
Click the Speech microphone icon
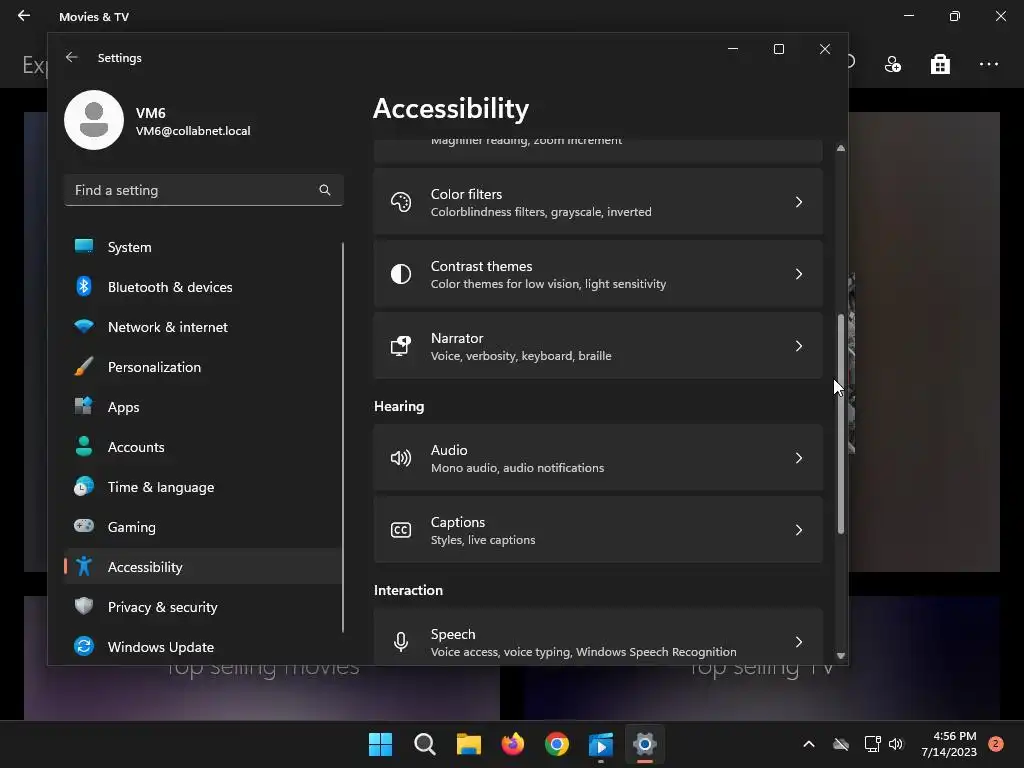(401, 642)
